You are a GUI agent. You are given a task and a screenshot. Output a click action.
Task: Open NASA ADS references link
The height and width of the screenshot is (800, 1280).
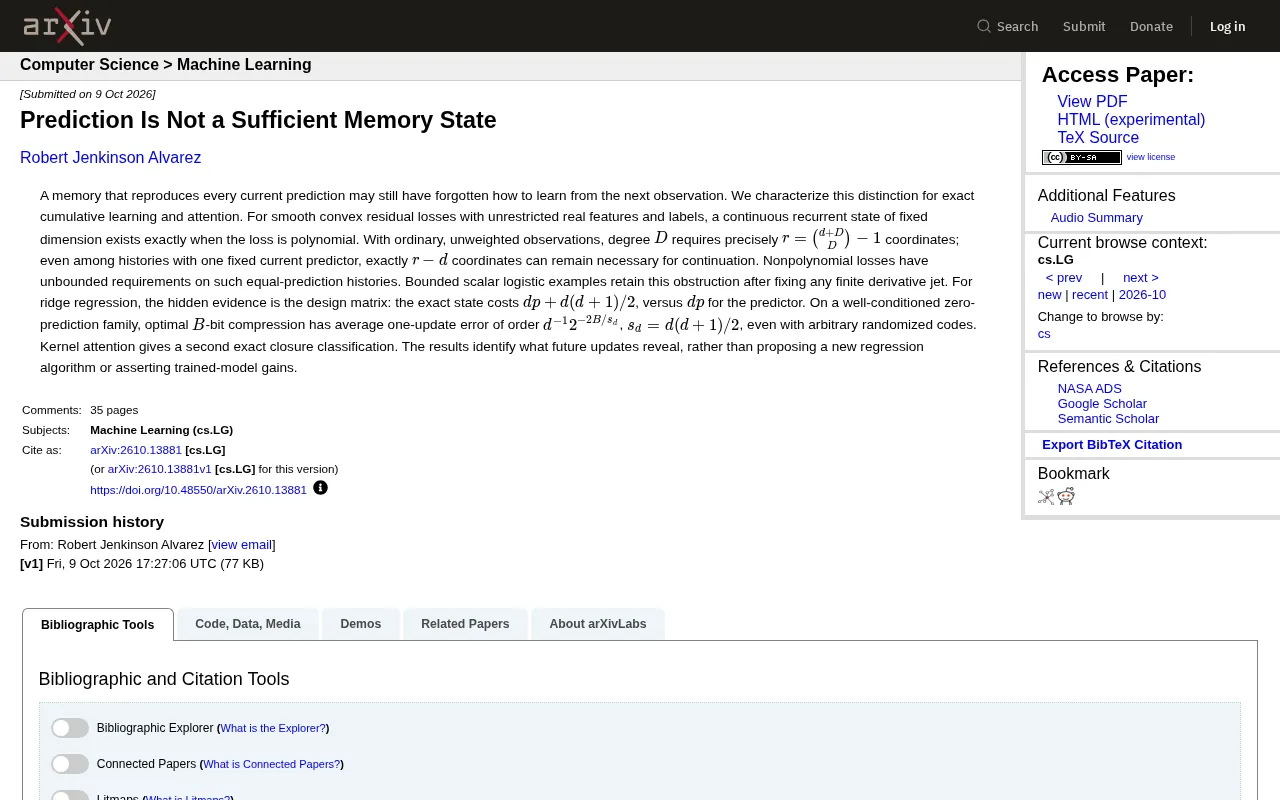[x=1090, y=389]
